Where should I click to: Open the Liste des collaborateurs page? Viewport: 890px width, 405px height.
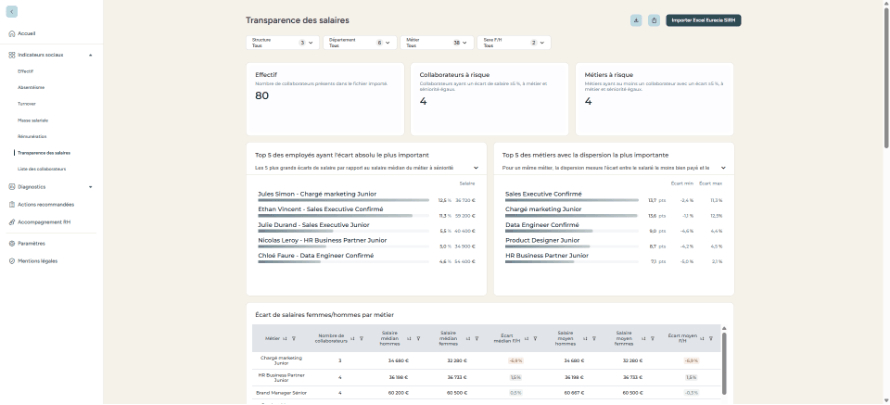point(35,169)
